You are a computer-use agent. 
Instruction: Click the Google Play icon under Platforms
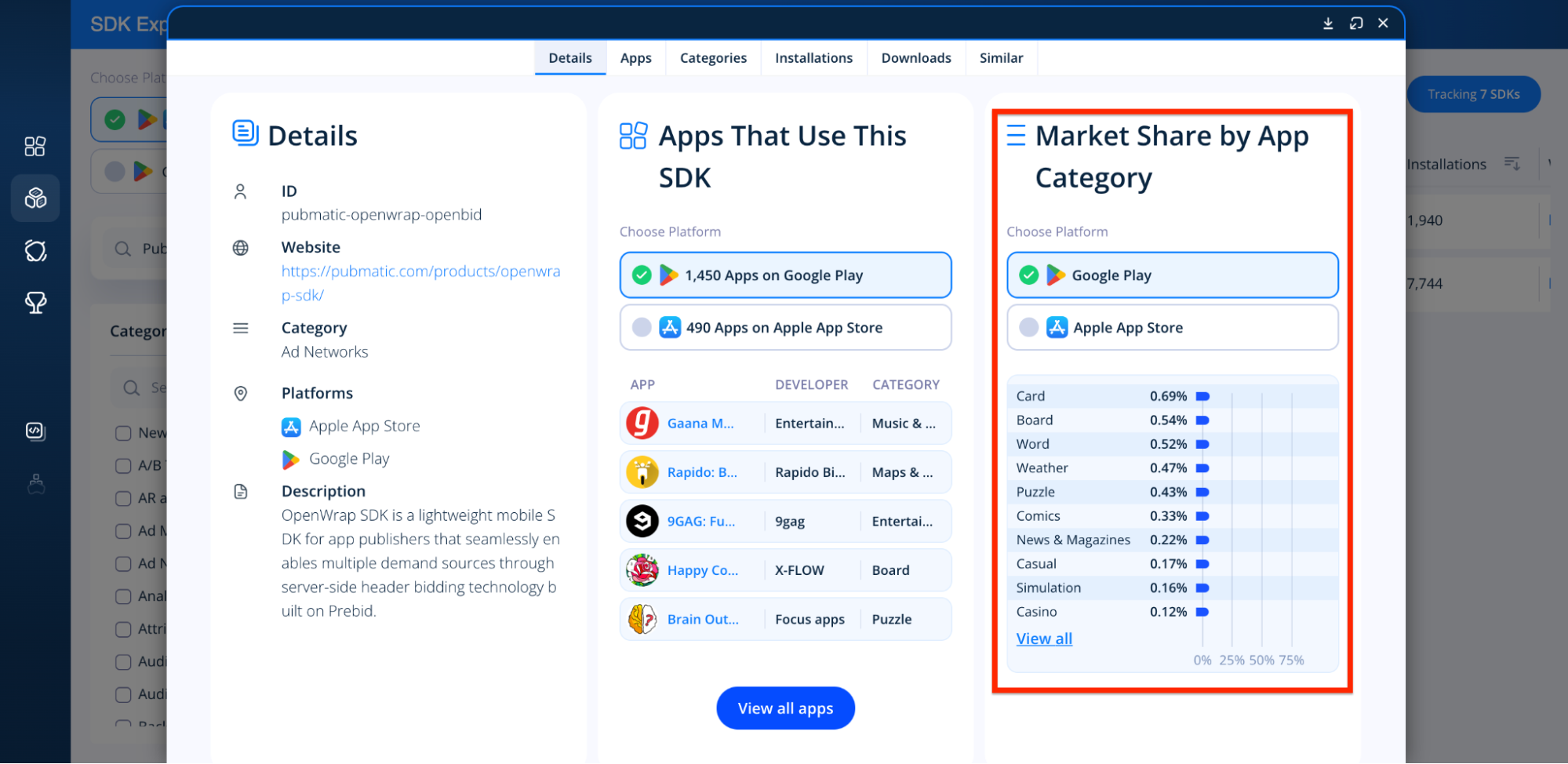(x=291, y=460)
